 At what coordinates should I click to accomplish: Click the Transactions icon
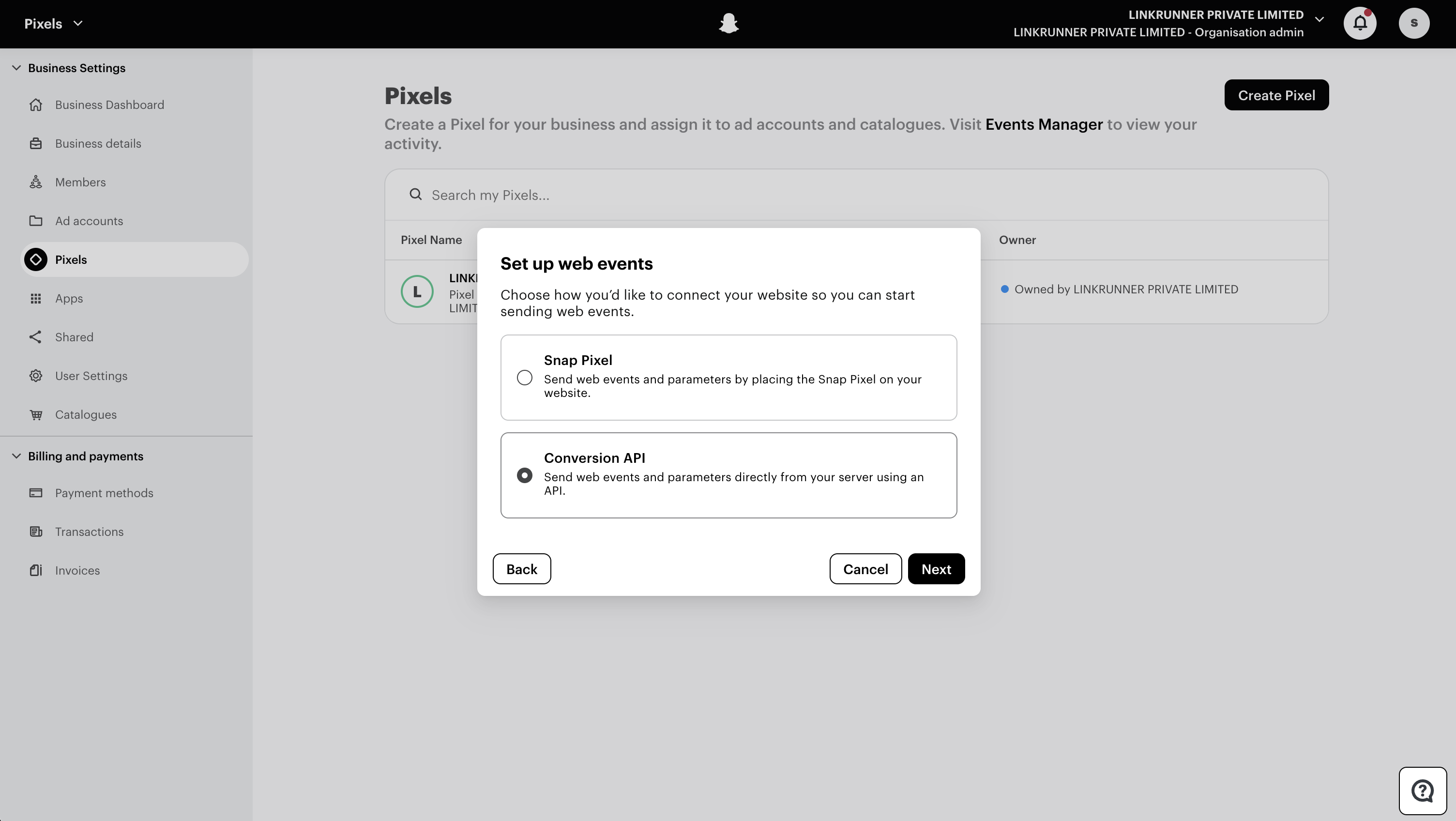coord(36,532)
